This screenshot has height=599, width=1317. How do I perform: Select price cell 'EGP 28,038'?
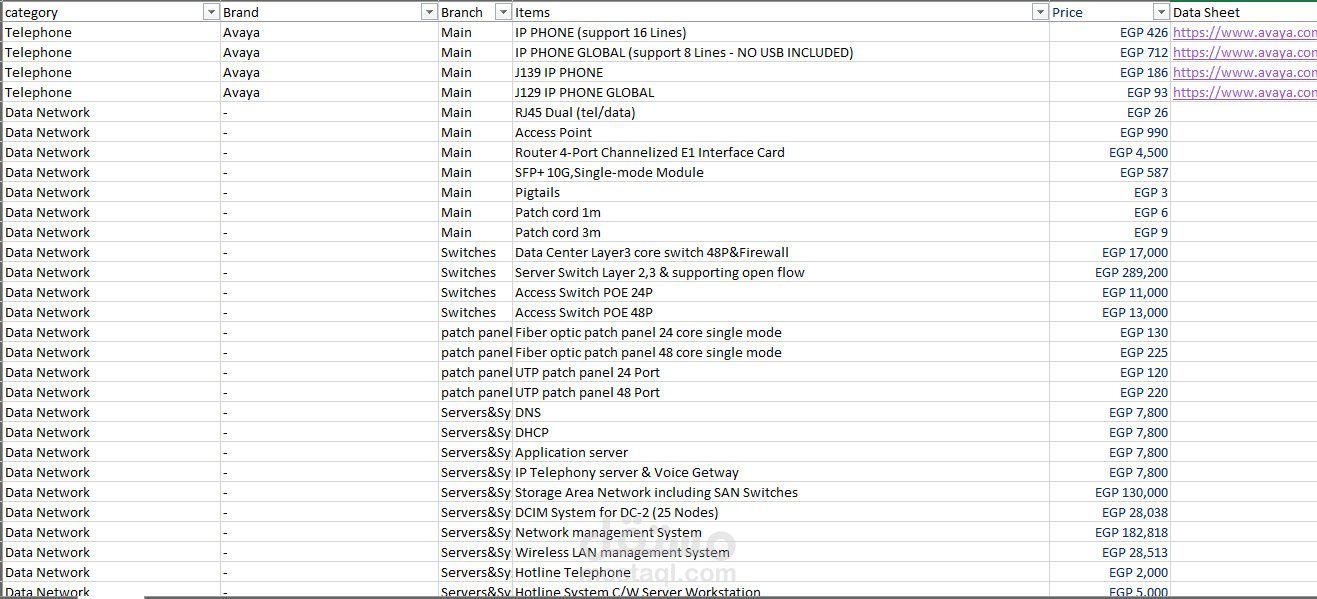tap(1110, 512)
